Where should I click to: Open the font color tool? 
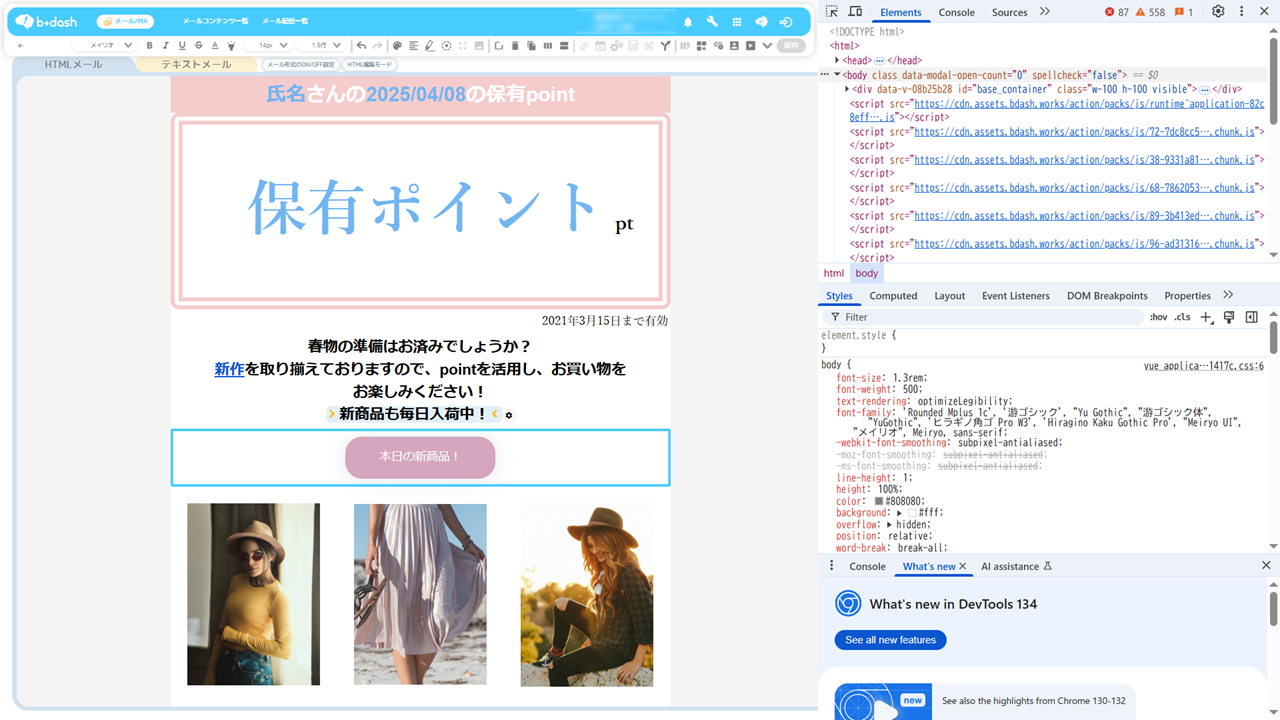[x=215, y=45]
